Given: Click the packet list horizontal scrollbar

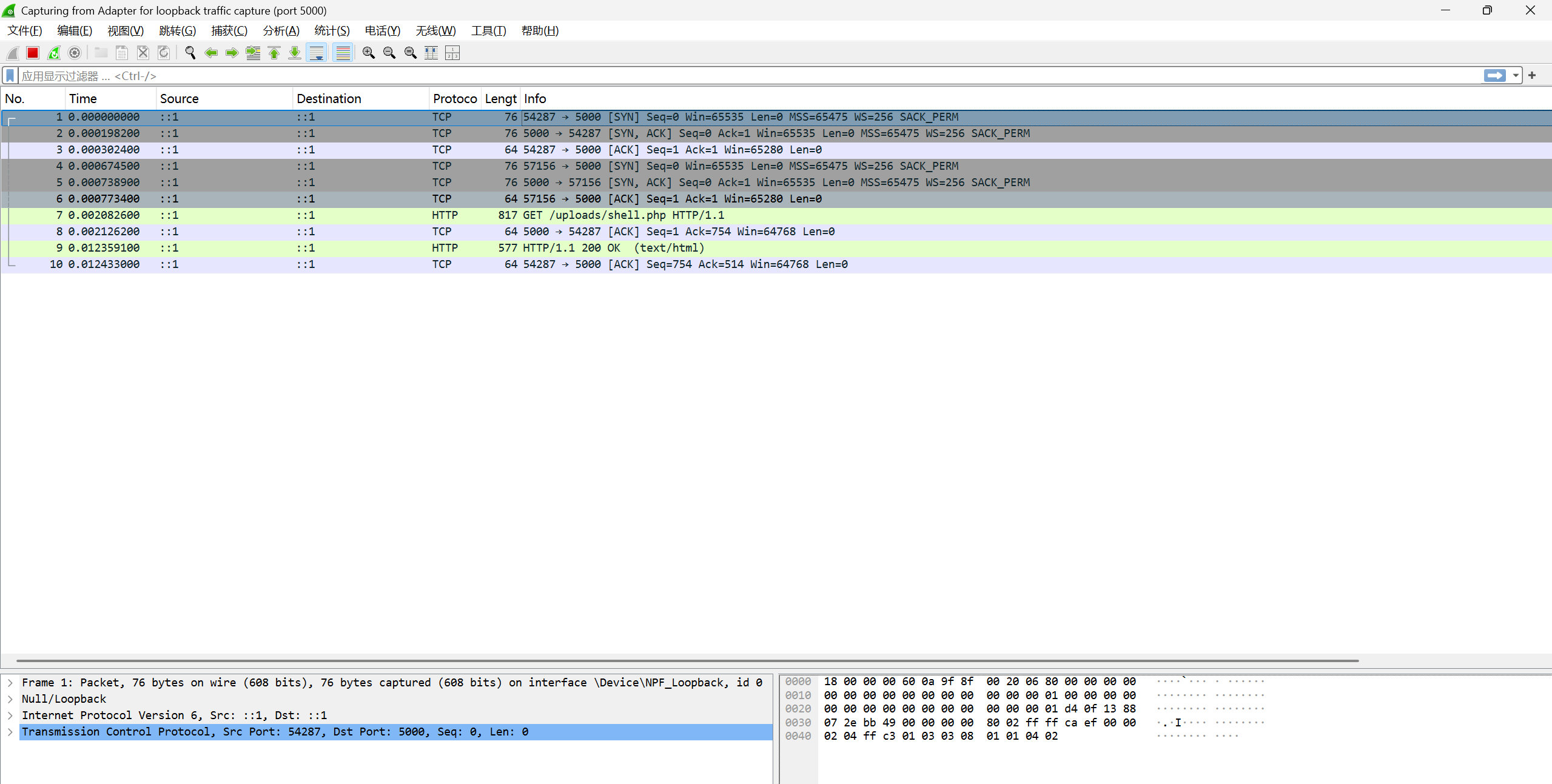Looking at the screenshot, I should (687, 660).
